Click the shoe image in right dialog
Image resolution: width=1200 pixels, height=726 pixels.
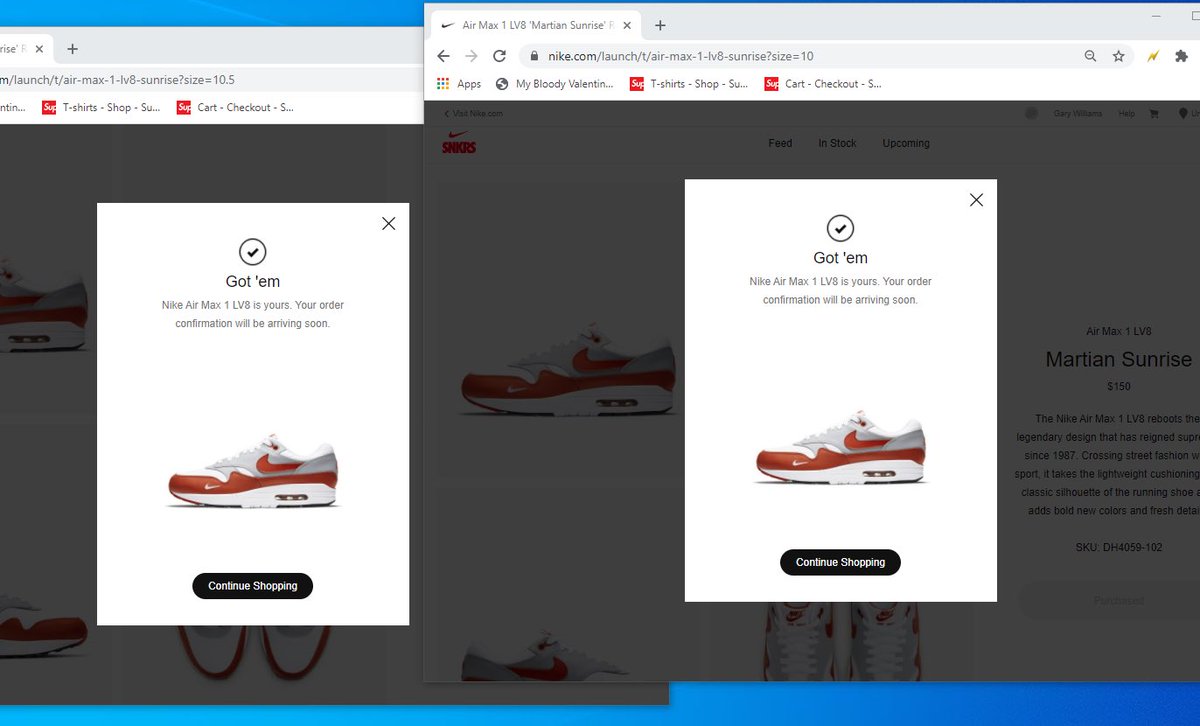pos(840,447)
